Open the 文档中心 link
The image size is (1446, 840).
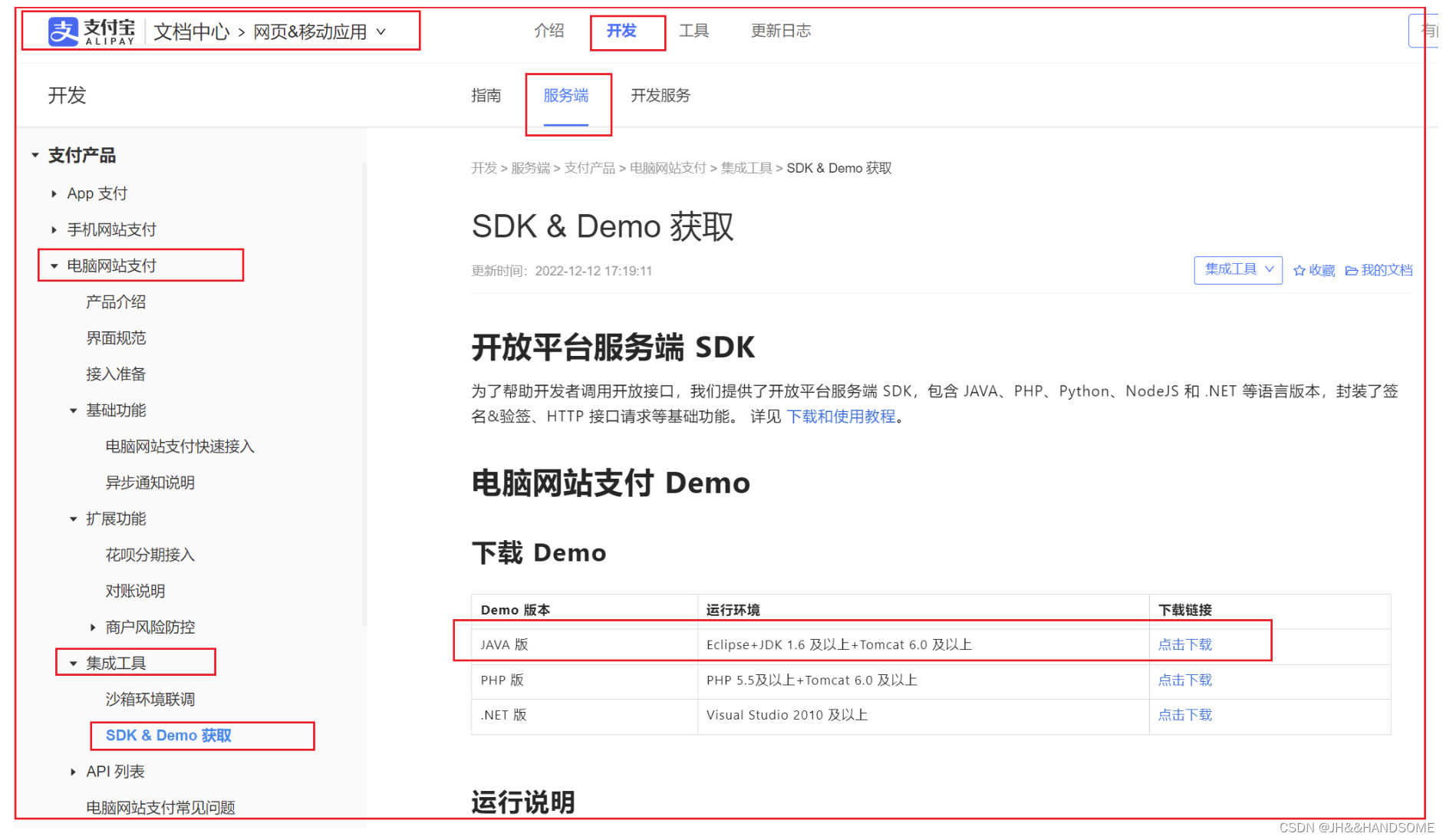(192, 31)
